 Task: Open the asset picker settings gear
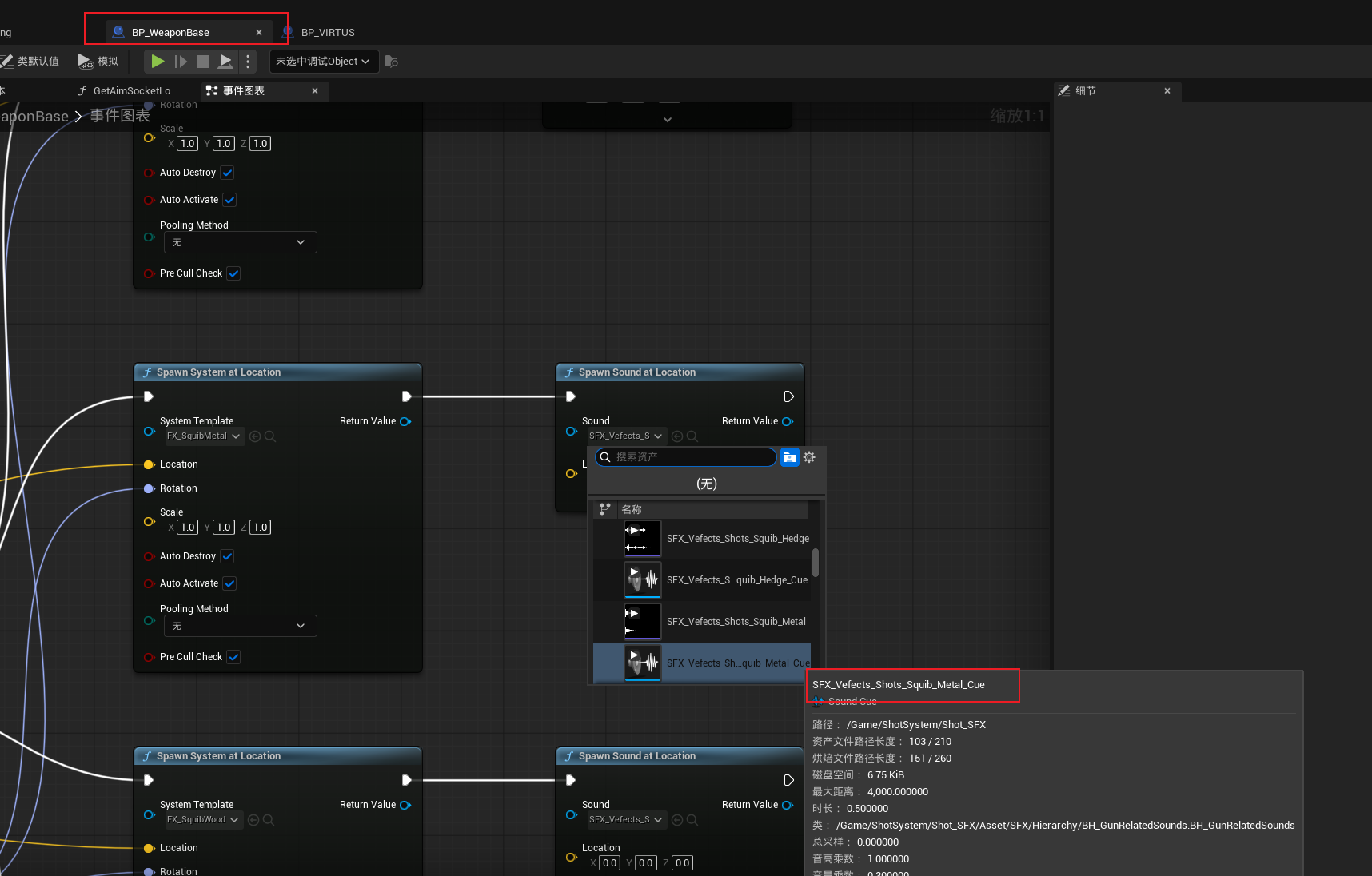(x=809, y=457)
